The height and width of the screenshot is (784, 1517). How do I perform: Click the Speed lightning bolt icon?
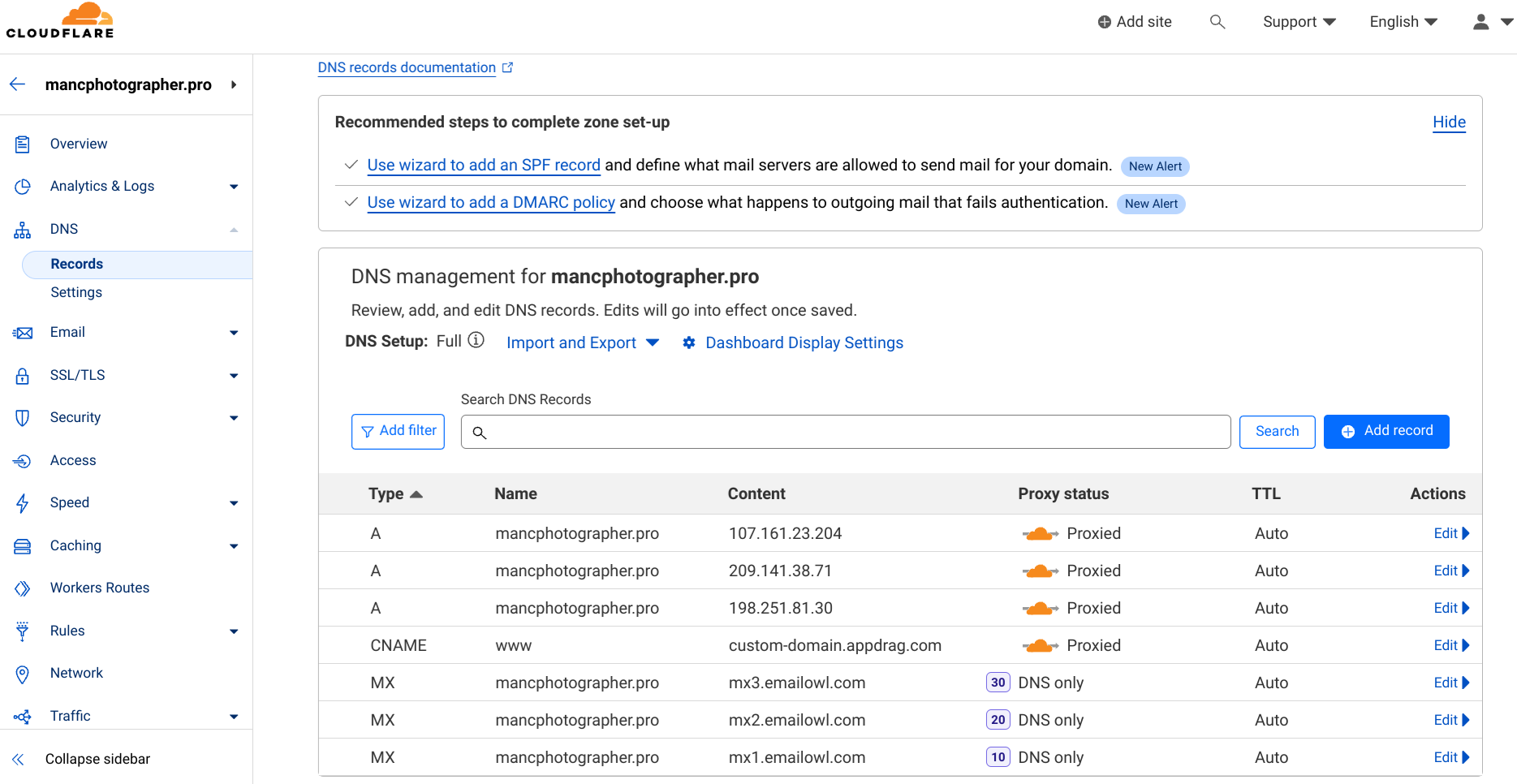point(23,503)
